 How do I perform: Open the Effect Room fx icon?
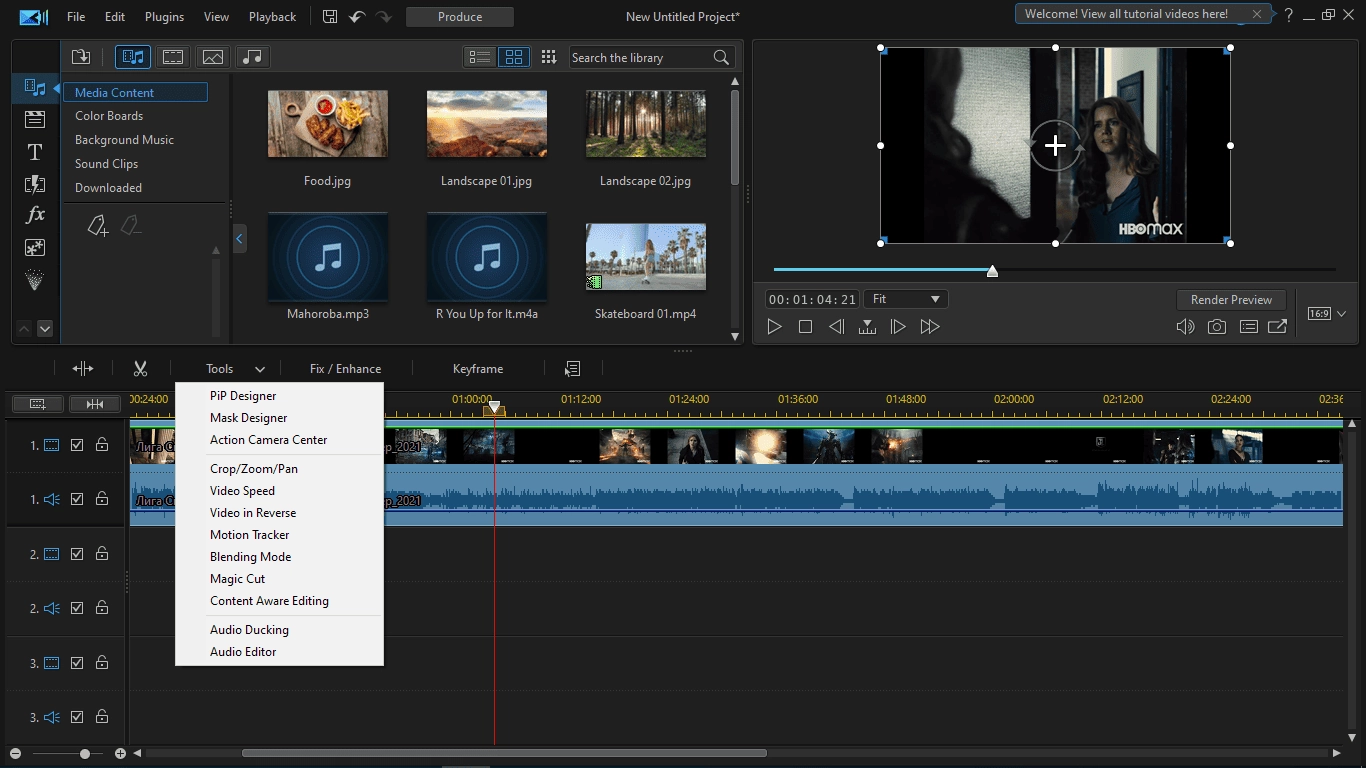point(35,215)
